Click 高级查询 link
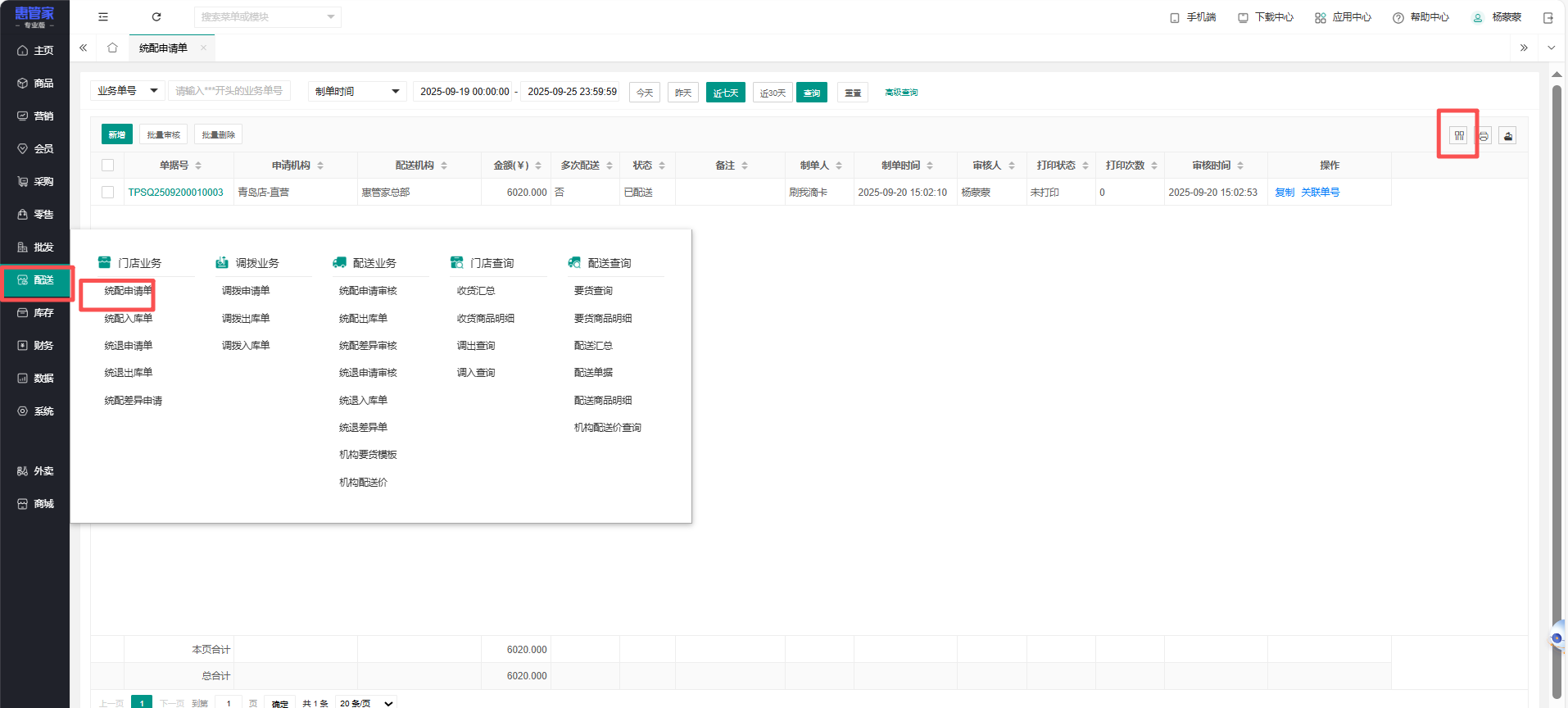Viewport: 1568px width, 708px height. click(901, 93)
